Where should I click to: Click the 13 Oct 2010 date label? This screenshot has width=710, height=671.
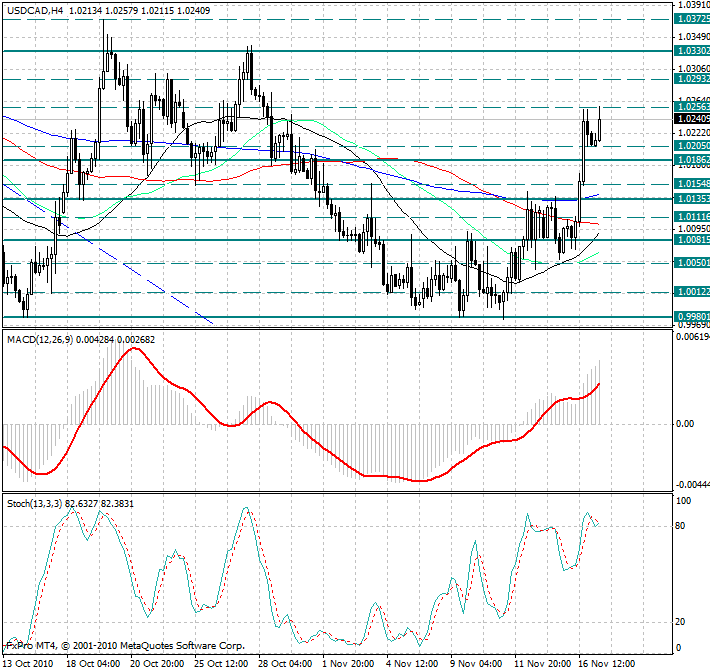pyautogui.click(x=29, y=663)
